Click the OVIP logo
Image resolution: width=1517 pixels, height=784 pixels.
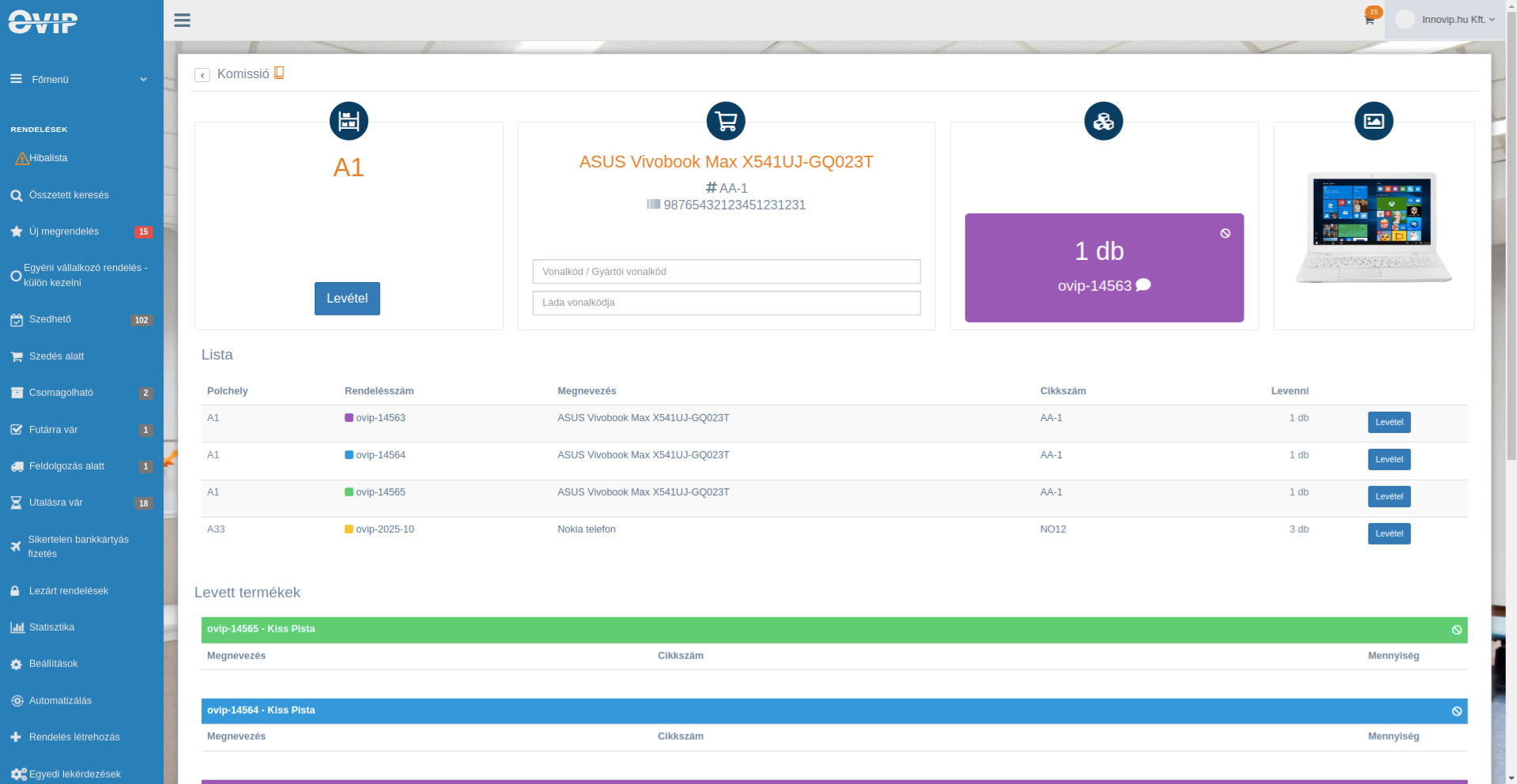click(x=43, y=22)
